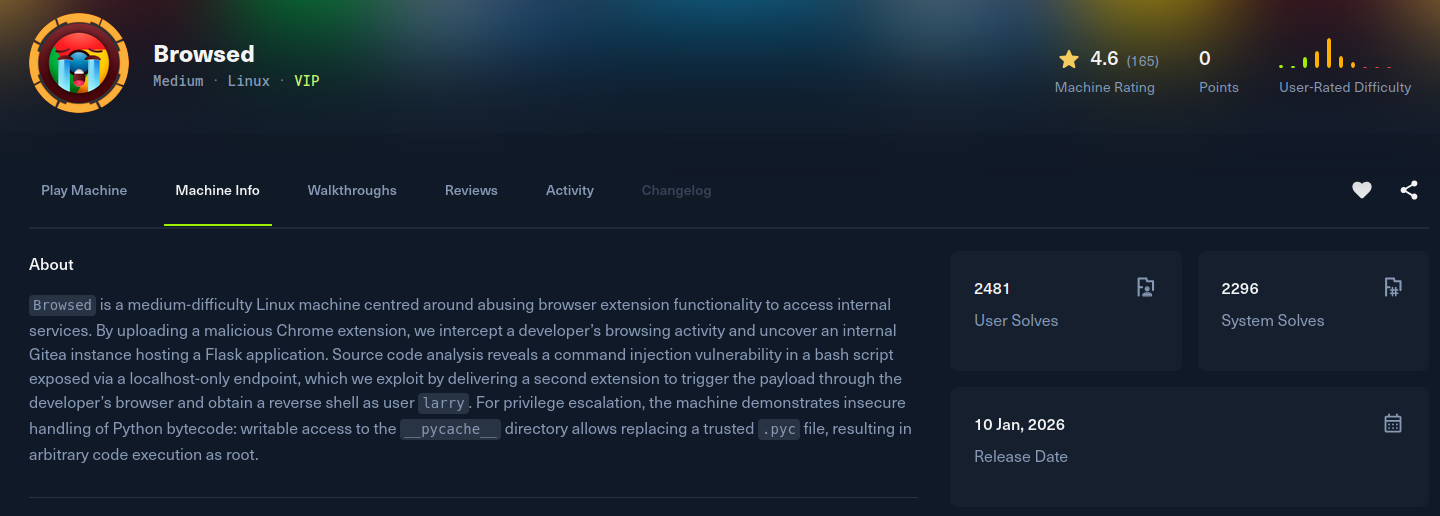1440x516 pixels.
Task: Open the Play Machine tab
Action: point(84,190)
